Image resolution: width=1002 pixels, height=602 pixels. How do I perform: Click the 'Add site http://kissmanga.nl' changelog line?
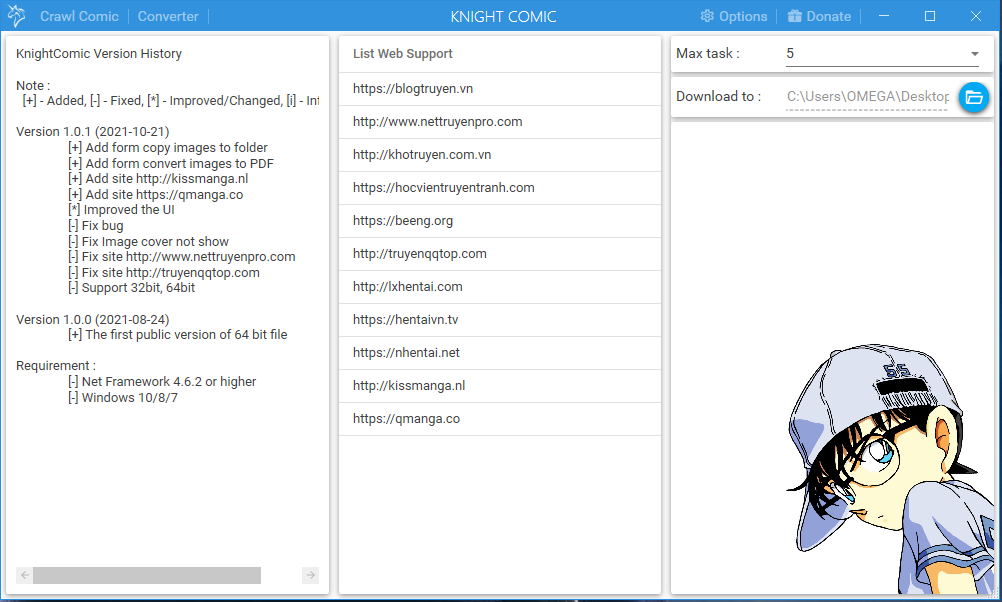click(158, 179)
